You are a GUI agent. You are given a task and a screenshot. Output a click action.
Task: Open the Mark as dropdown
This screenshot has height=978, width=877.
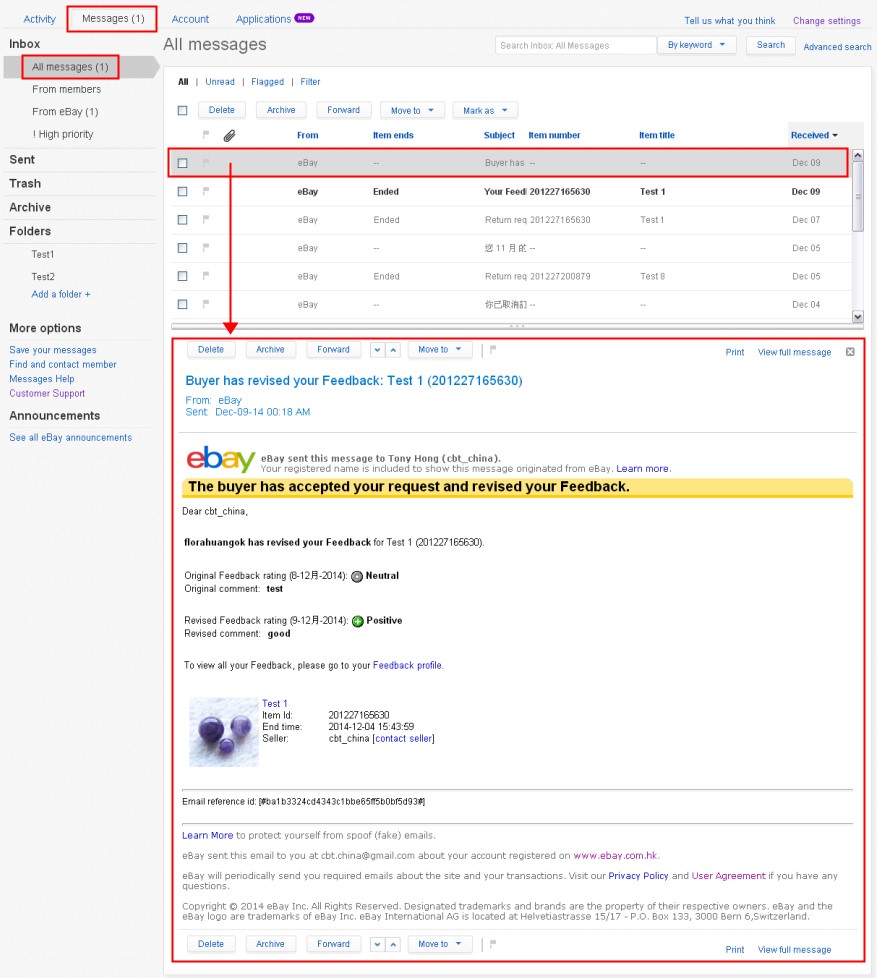click(x=487, y=110)
